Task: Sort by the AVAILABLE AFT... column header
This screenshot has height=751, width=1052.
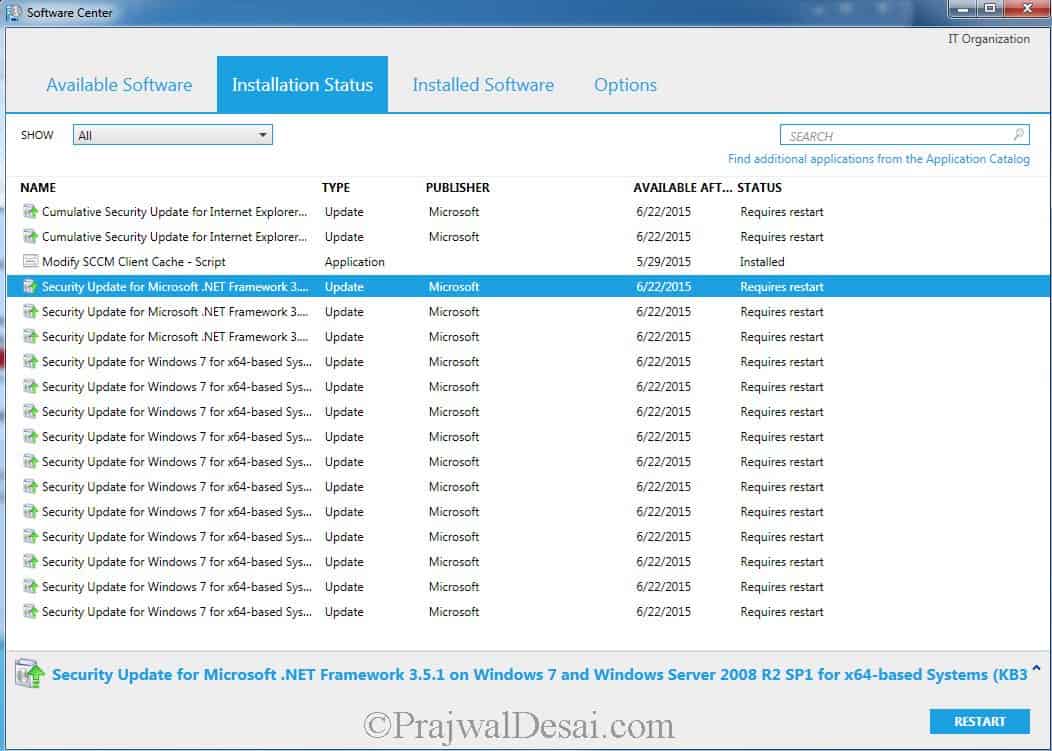Action: click(682, 187)
